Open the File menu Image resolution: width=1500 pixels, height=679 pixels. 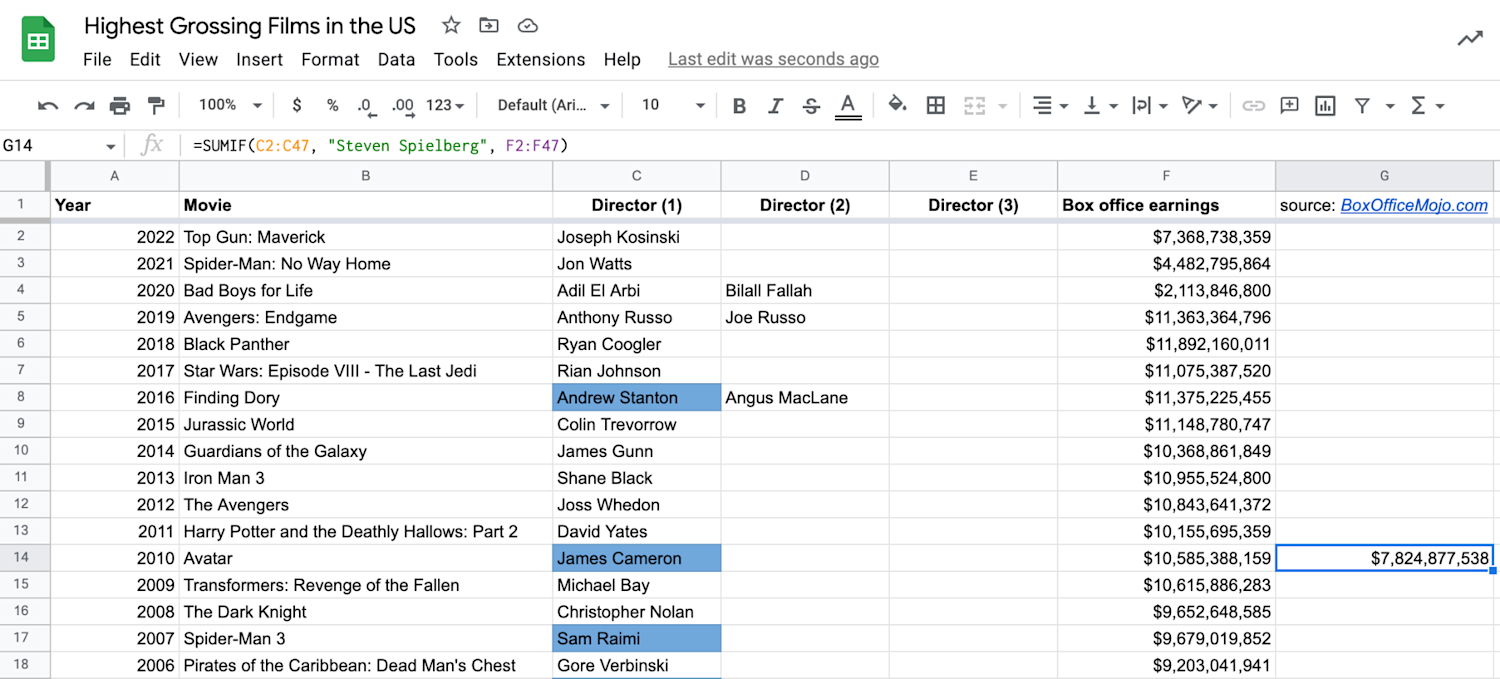click(97, 60)
